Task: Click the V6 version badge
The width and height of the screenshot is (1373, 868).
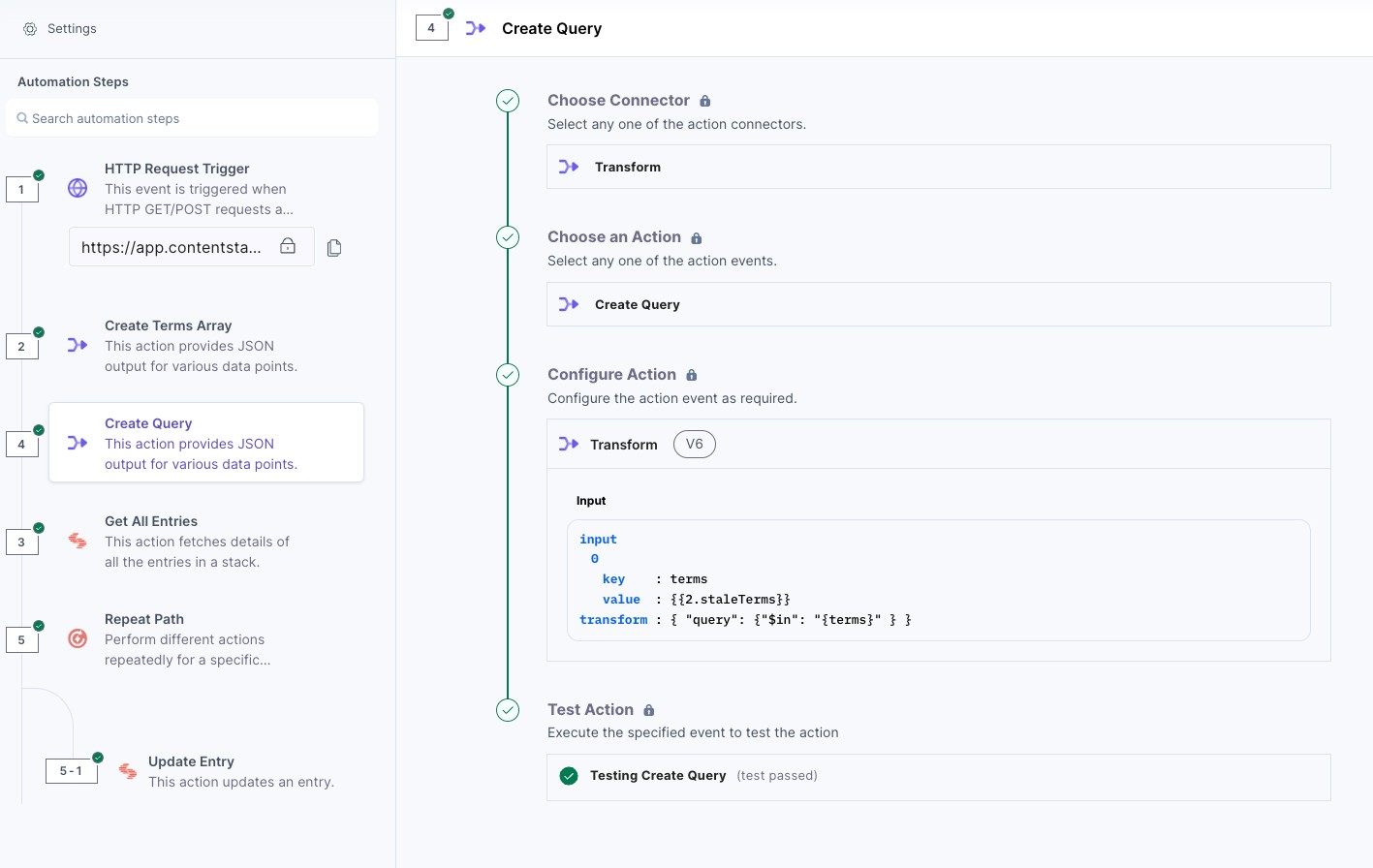Action: (694, 444)
